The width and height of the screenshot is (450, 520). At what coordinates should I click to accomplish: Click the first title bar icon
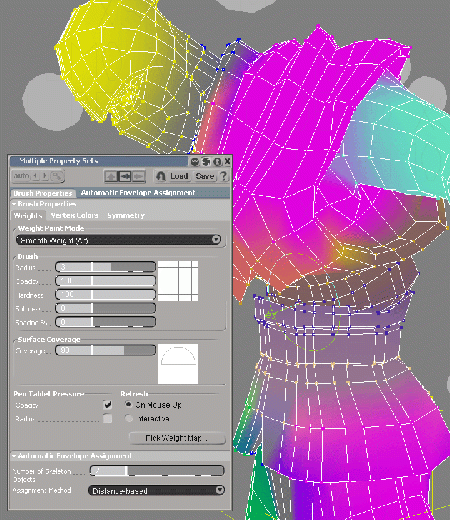click(195, 162)
